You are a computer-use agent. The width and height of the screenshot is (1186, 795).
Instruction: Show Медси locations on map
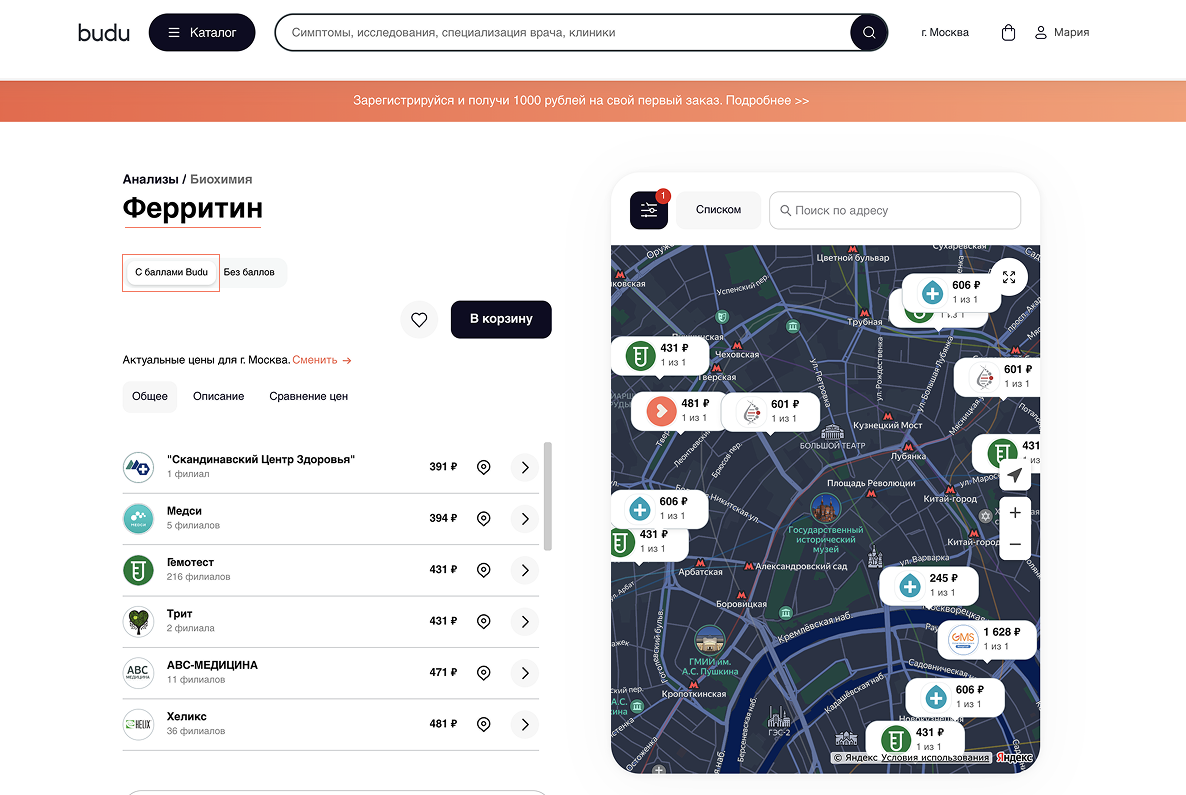(x=483, y=519)
